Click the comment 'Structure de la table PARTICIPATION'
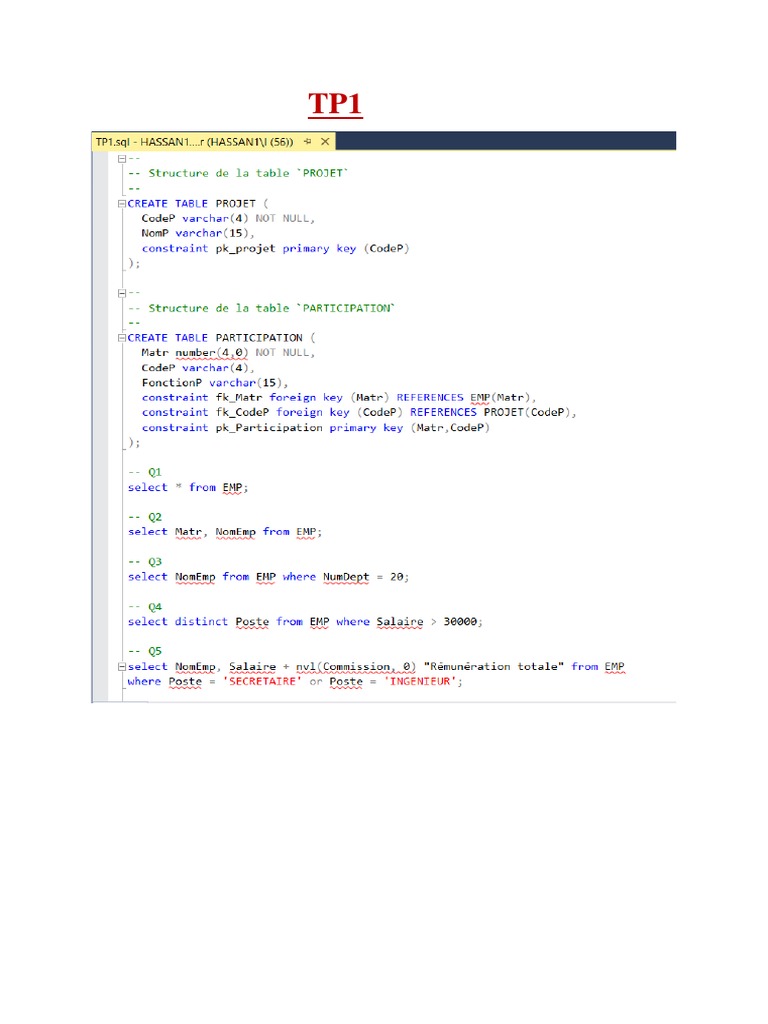The height and width of the screenshot is (1024, 768). coord(262,308)
